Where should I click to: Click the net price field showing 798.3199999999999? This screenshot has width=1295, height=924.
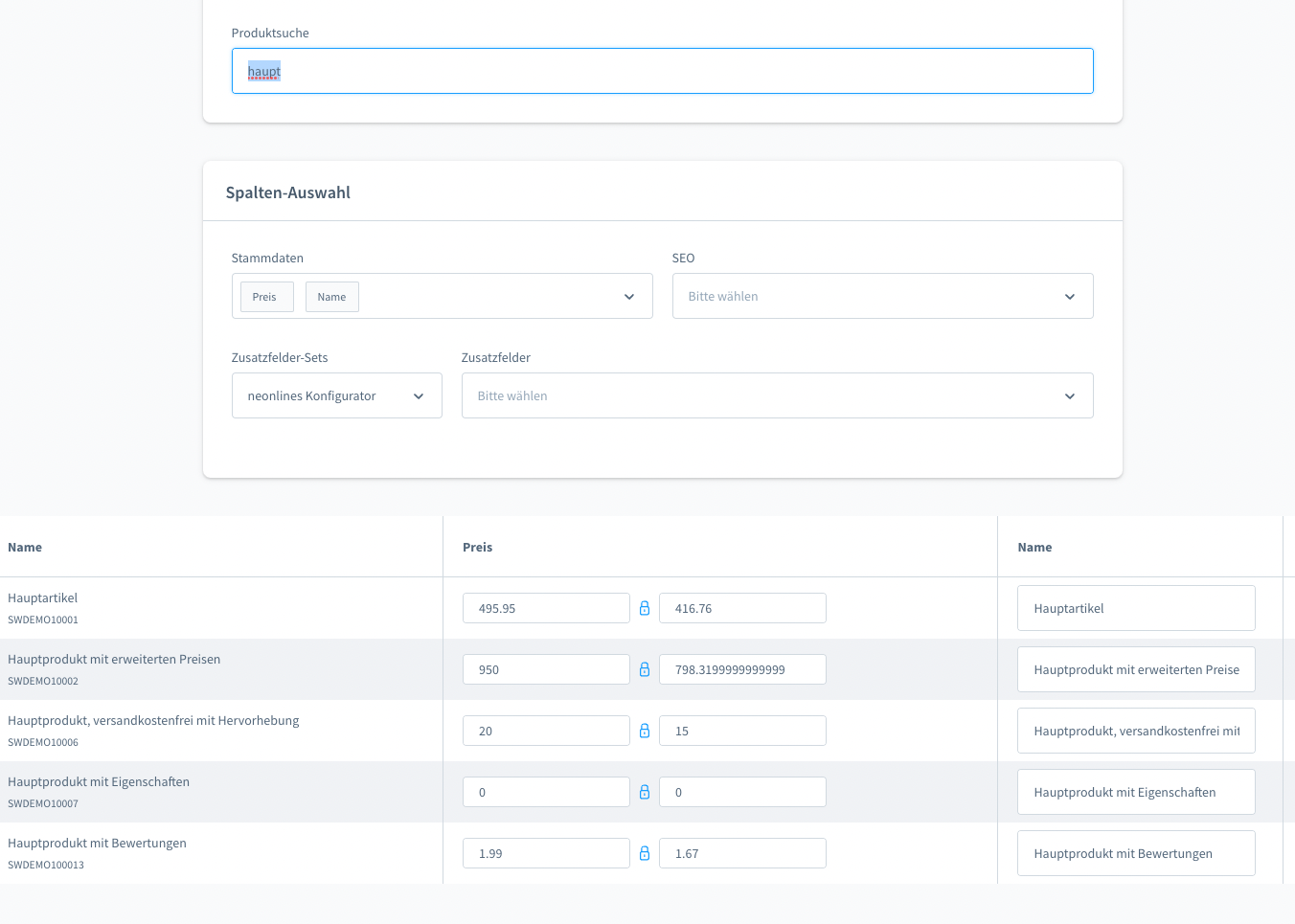click(742, 669)
